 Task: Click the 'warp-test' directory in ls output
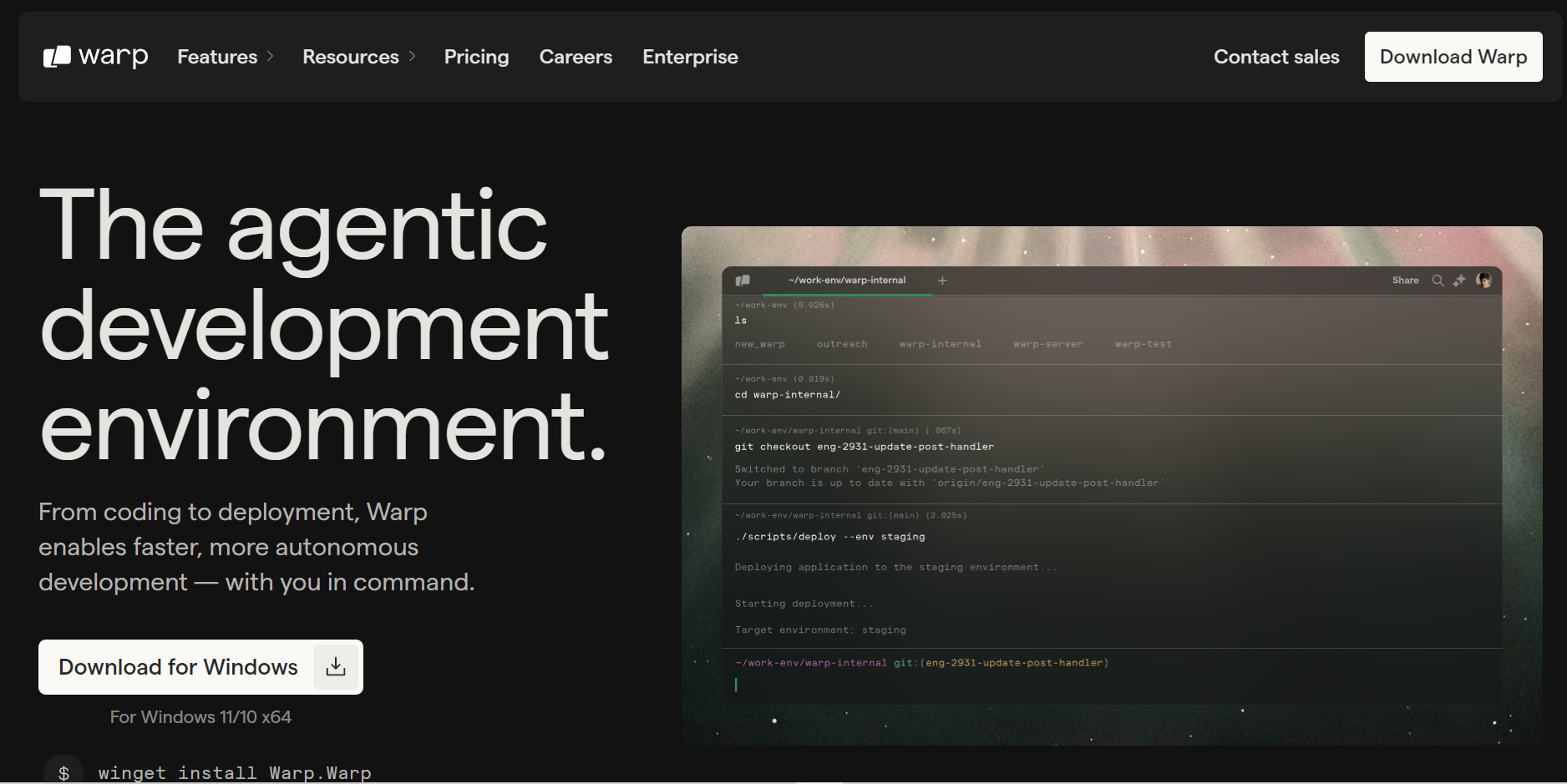pos(1143,344)
